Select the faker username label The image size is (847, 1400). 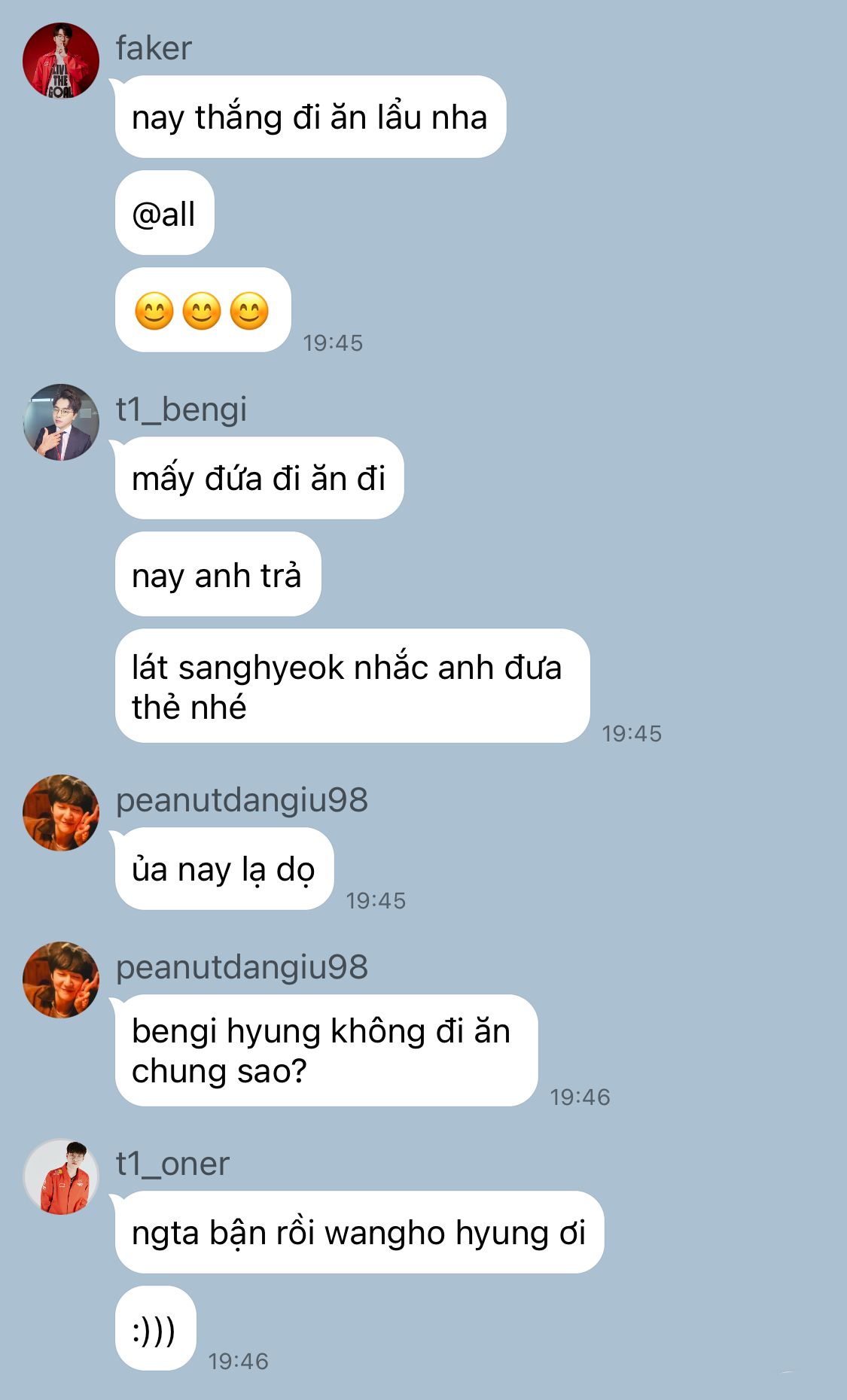154,48
